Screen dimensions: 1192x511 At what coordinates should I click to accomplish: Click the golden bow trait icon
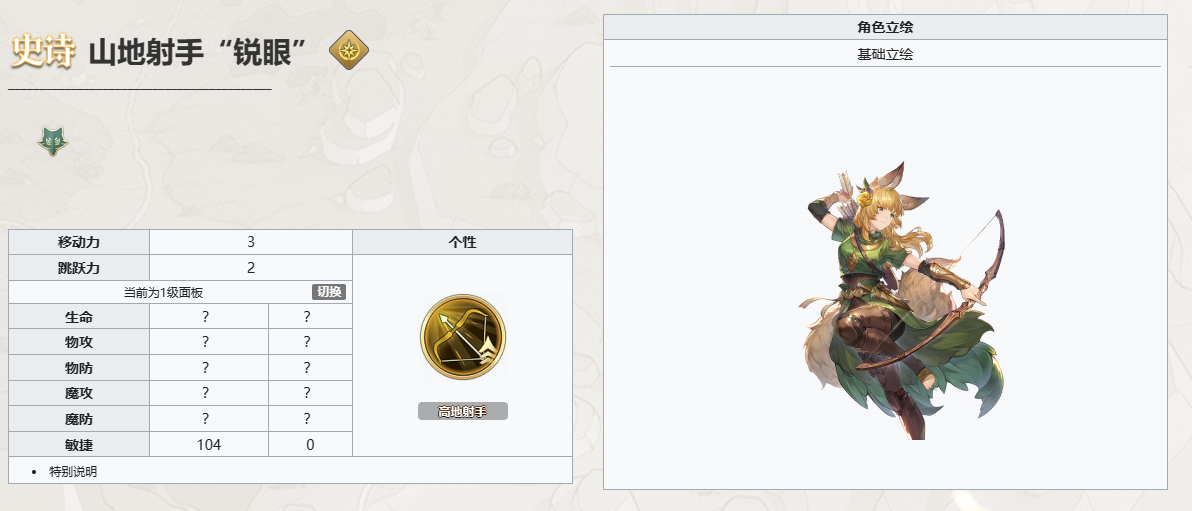click(462, 337)
